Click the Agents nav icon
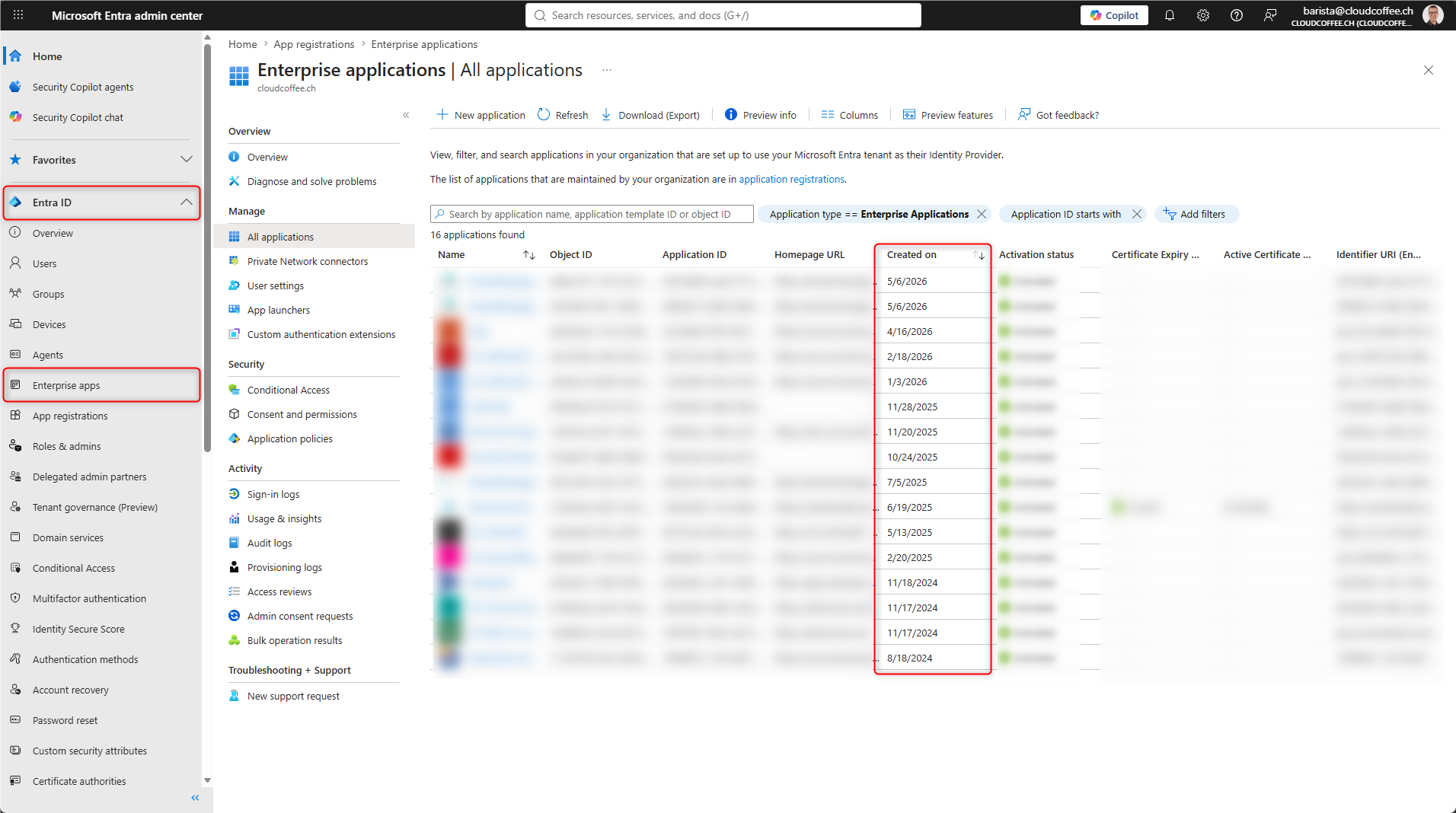 pyautogui.click(x=15, y=355)
